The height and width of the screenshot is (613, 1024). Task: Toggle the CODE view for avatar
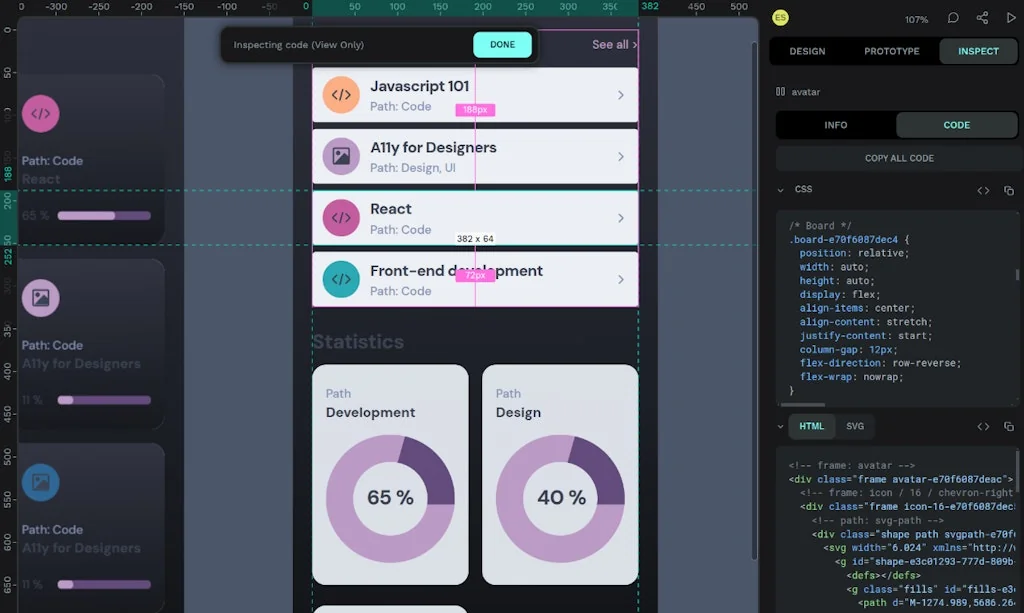click(956, 125)
